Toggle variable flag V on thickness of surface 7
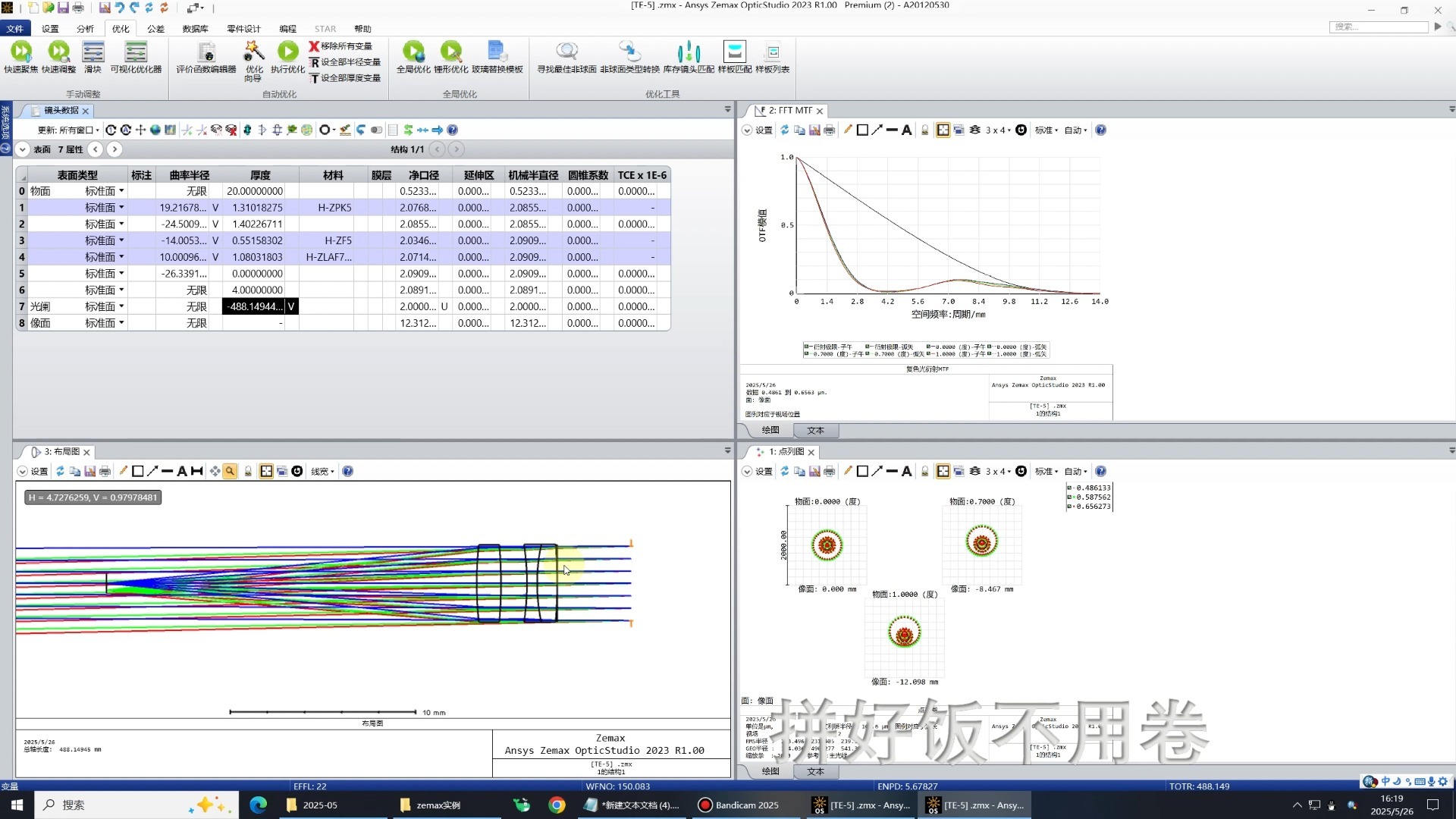Screen dimensions: 1456x819 coord(291,306)
